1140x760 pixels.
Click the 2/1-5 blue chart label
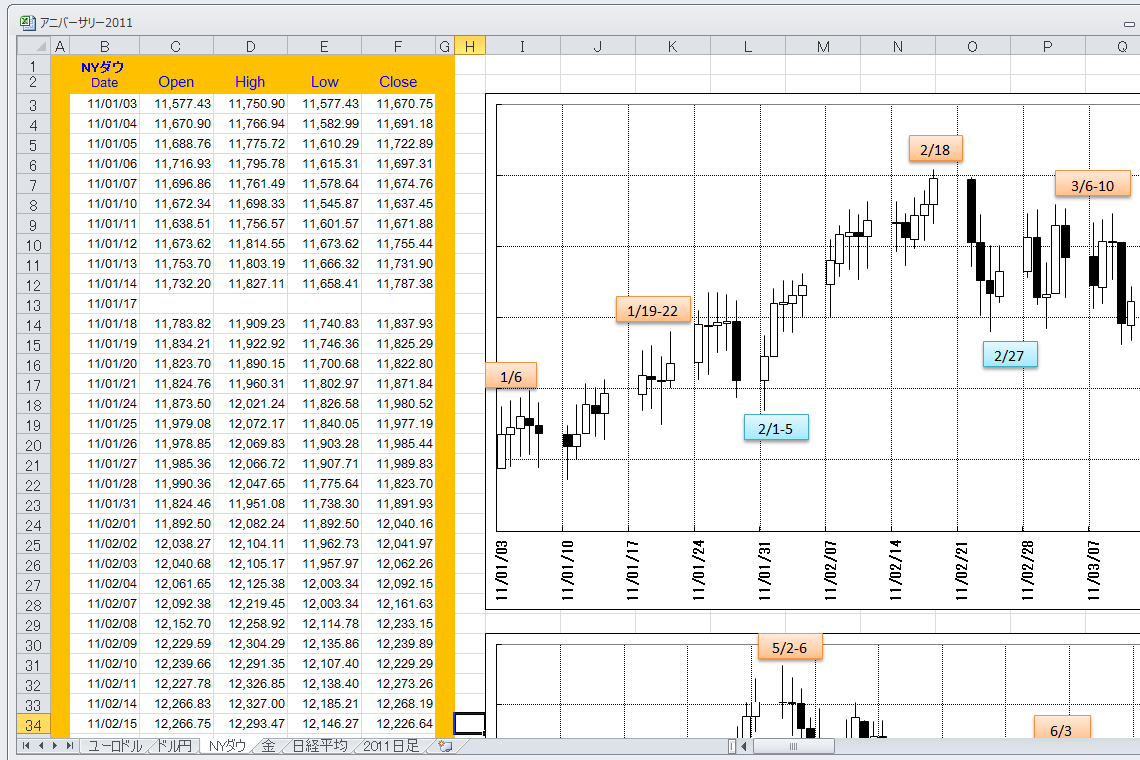coord(775,428)
